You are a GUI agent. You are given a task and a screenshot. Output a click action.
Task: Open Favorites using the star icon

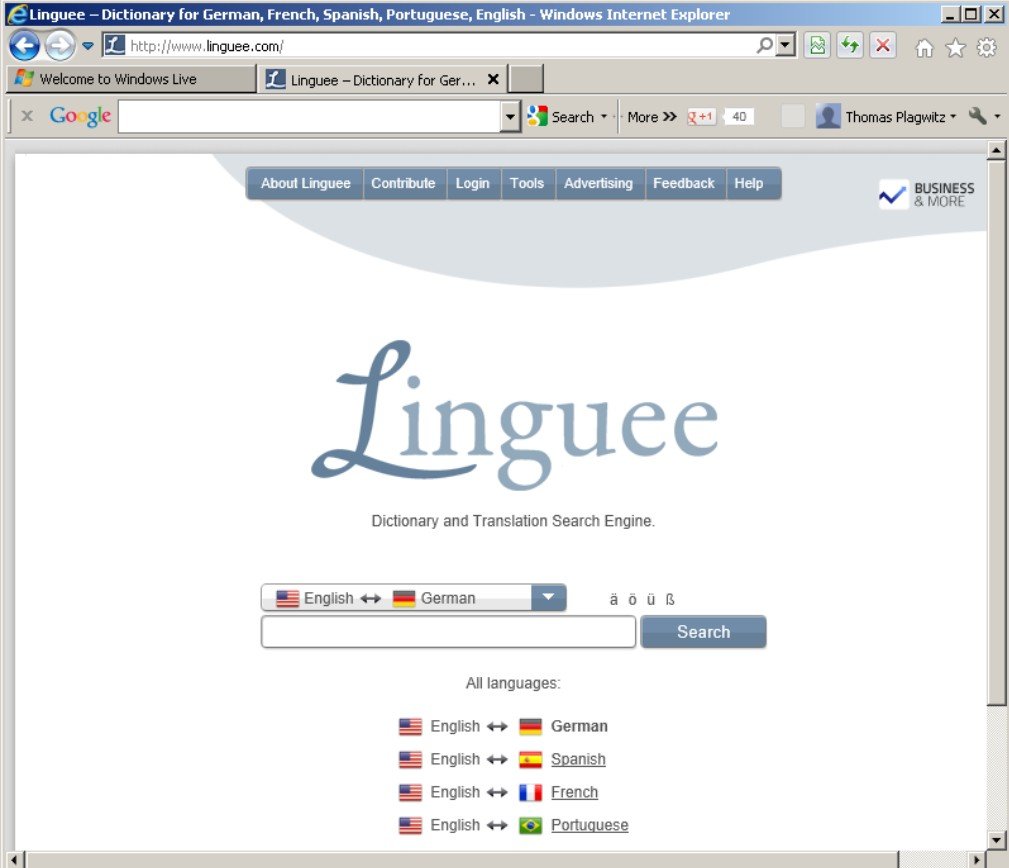pos(955,46)
